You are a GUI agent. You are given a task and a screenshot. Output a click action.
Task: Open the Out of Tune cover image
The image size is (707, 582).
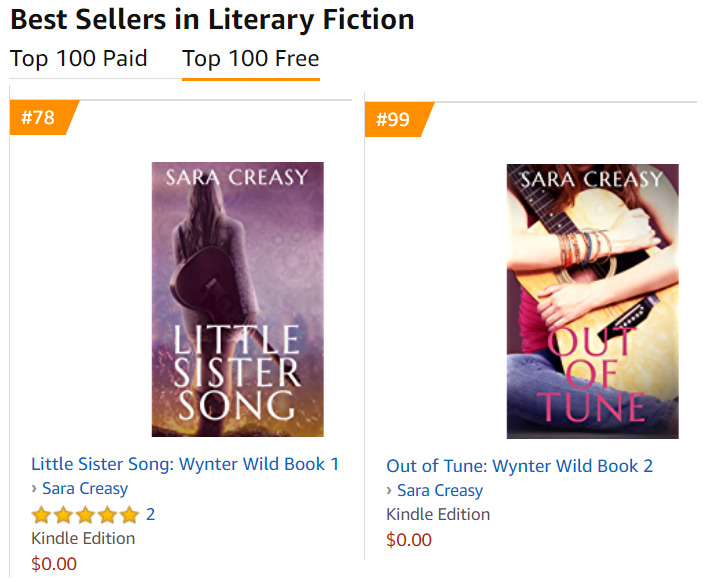[592, 301]
